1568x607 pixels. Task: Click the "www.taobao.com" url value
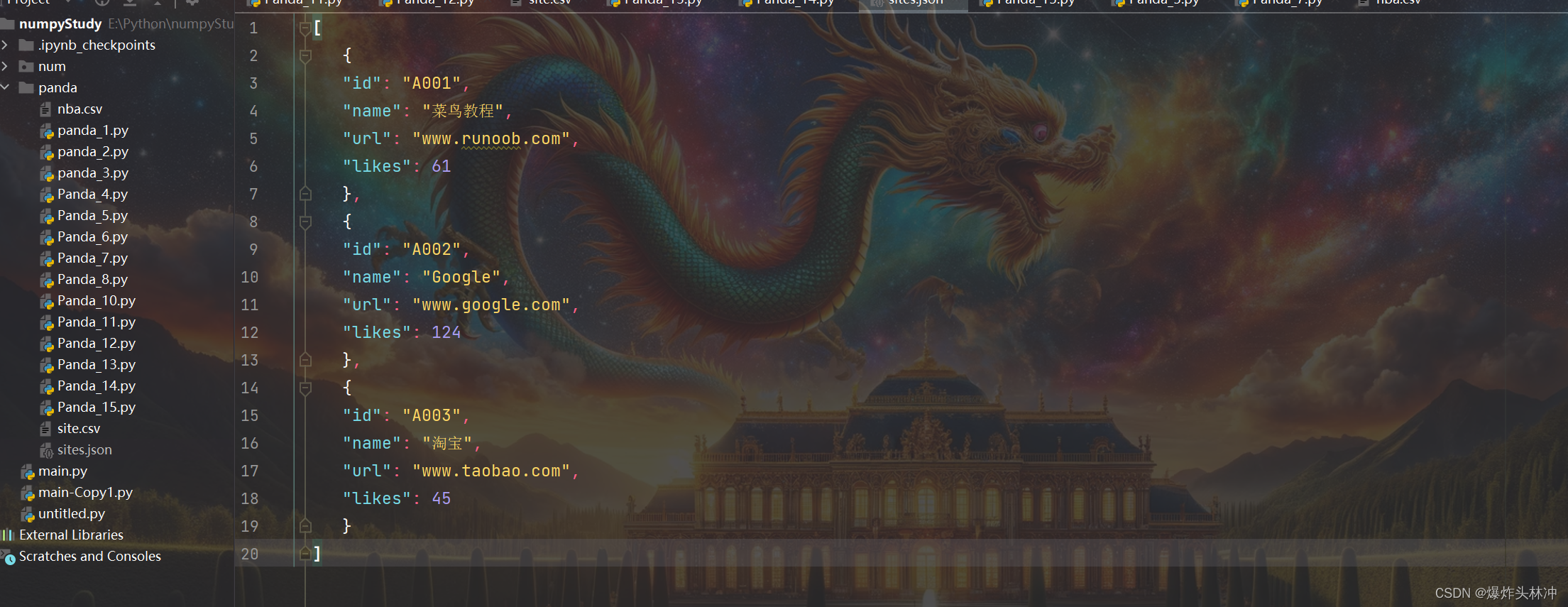point(491,471)
